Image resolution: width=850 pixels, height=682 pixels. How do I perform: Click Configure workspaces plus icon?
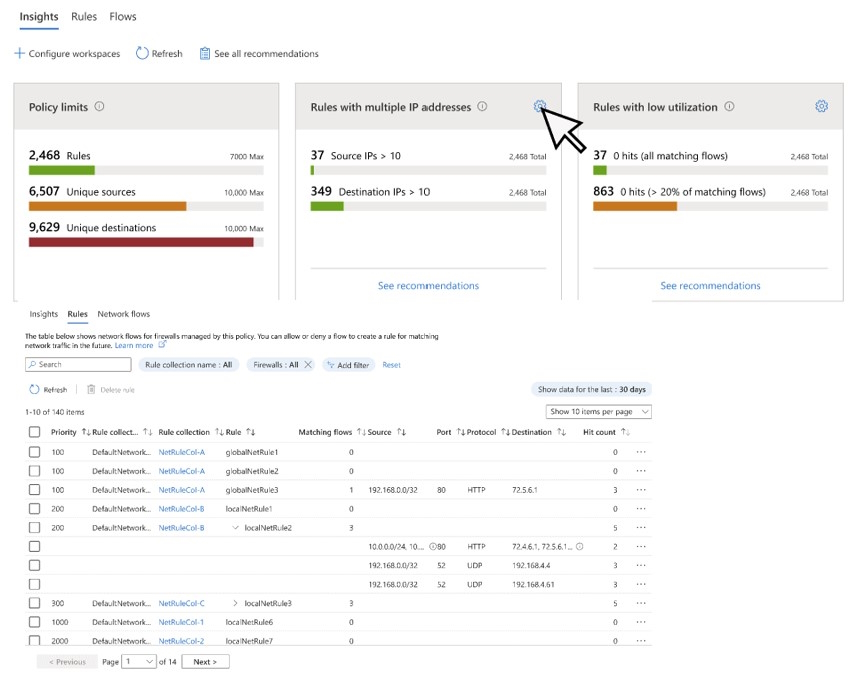point(22,54)
